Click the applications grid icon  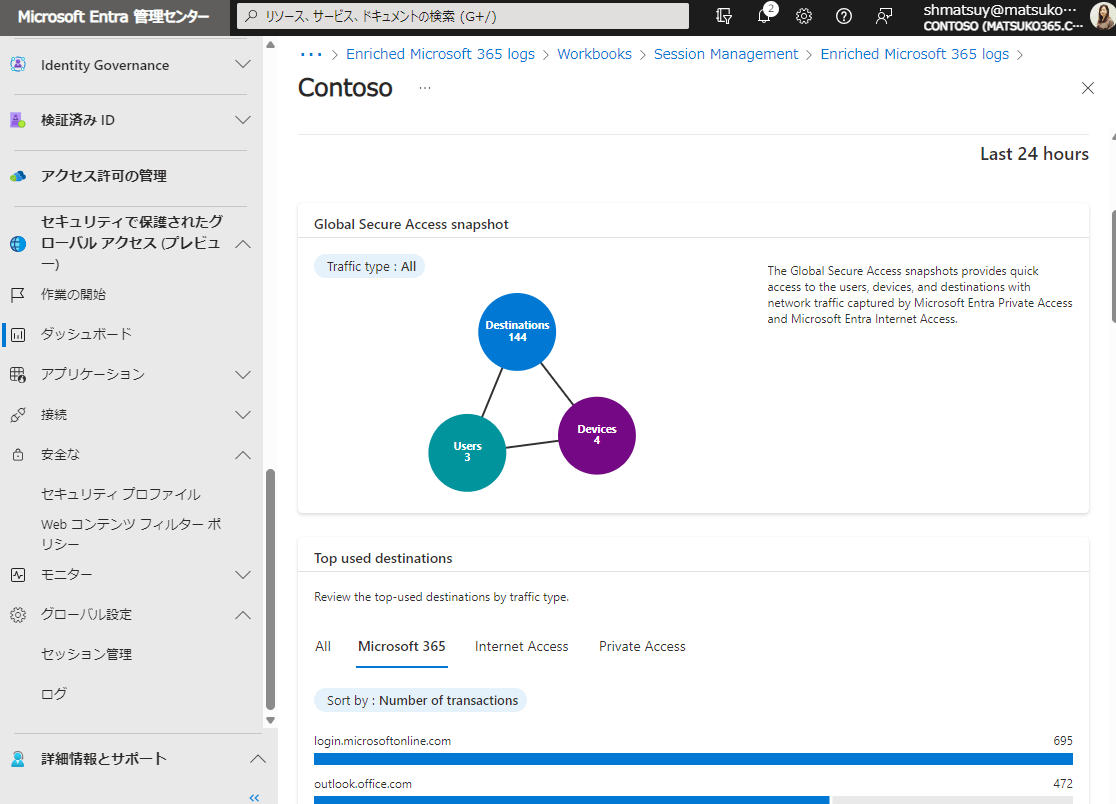coord(19,374)
